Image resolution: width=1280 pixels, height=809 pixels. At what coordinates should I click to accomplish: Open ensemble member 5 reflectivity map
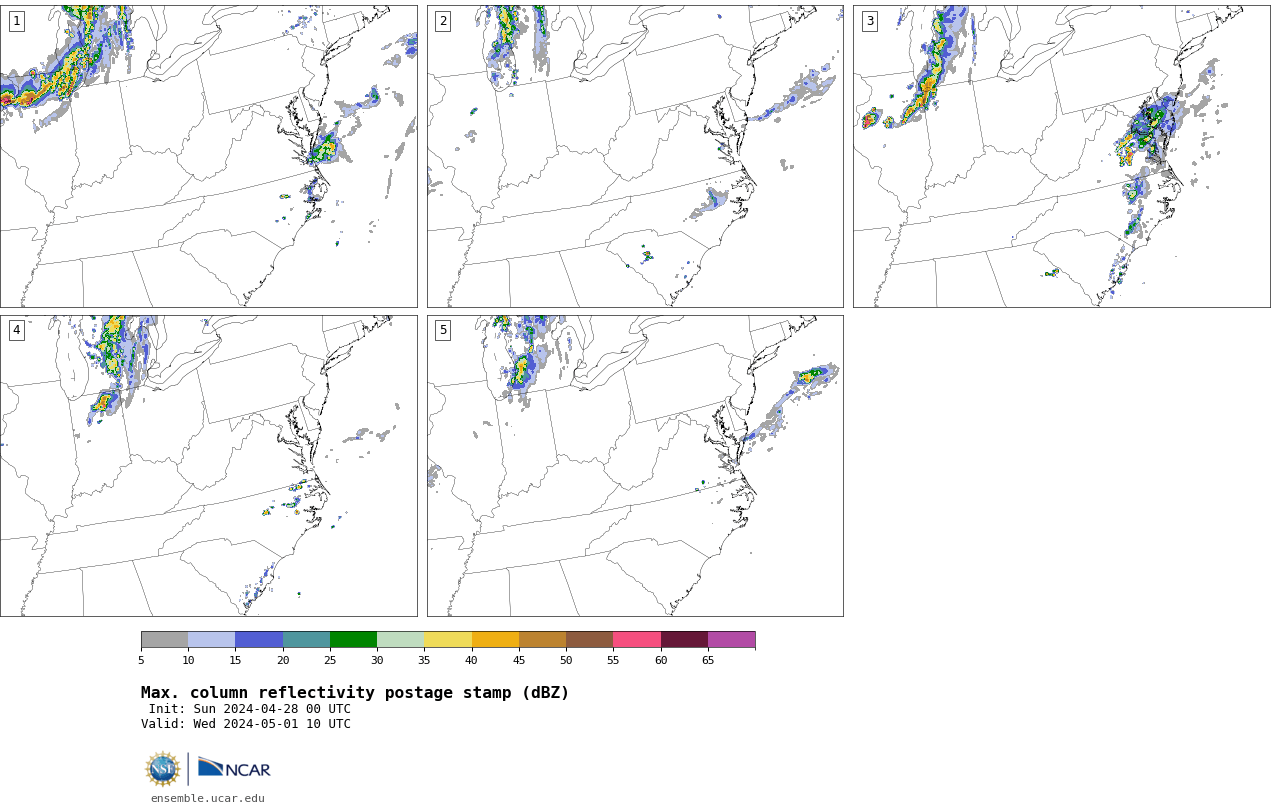coord(635,466)
